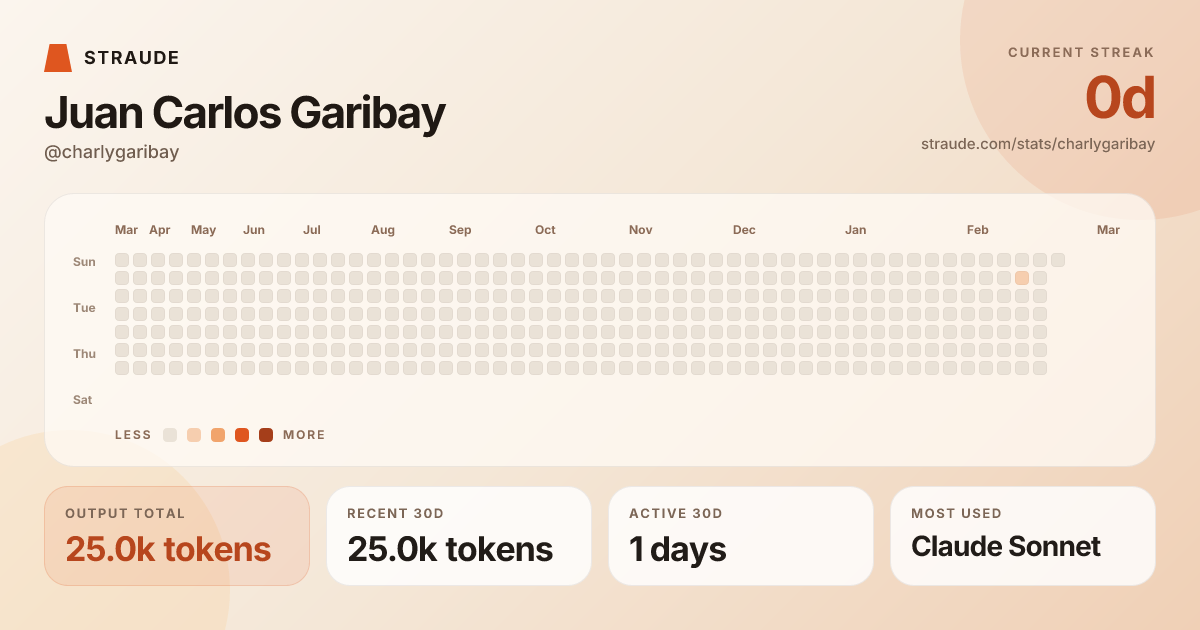Select the middle legend swatch
Viewport: 1200px width, 630px height.
click(x=218, y=435)
